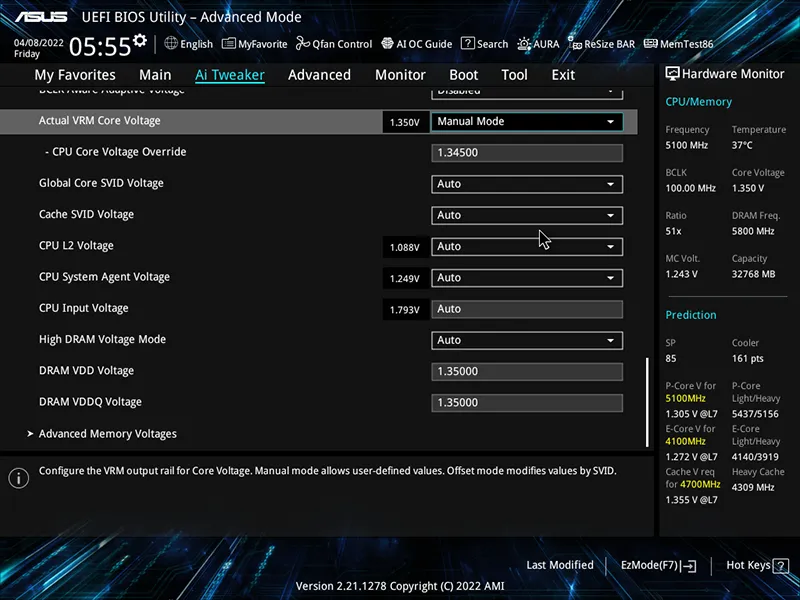The height and width of the screenshot is (600, 800).
Task: Open Actual VRM Core Voltage dropdown
Action: [x=527, y=121]
